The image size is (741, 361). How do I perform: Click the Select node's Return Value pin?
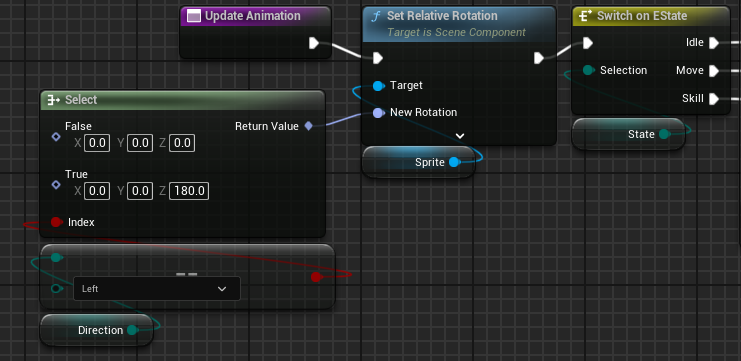pyautogui.click(x=308, y=126)
